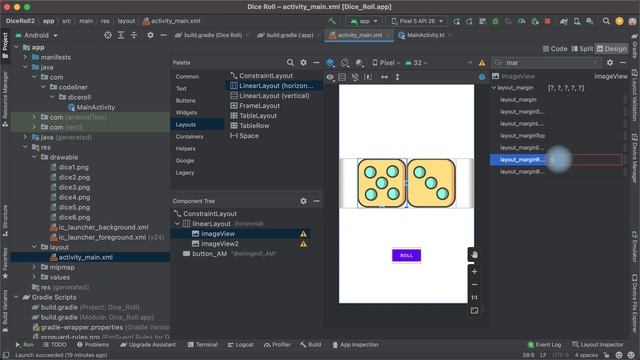This screenshot has width=640, height=360.
Task: Click the Select Design Surface layers icon
Action: 330,63
